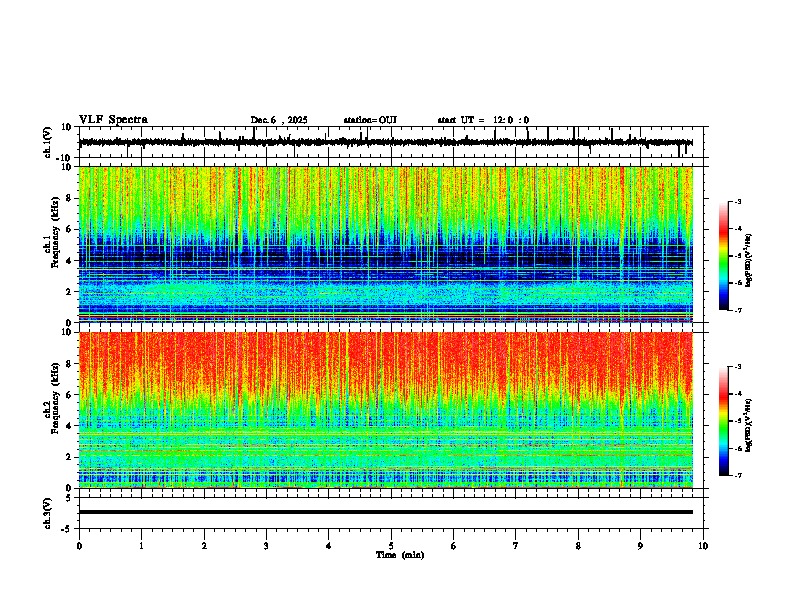The image size is (792, 612).
Task: Click the 'Time (min)' axis label
Action: [400, 555]
